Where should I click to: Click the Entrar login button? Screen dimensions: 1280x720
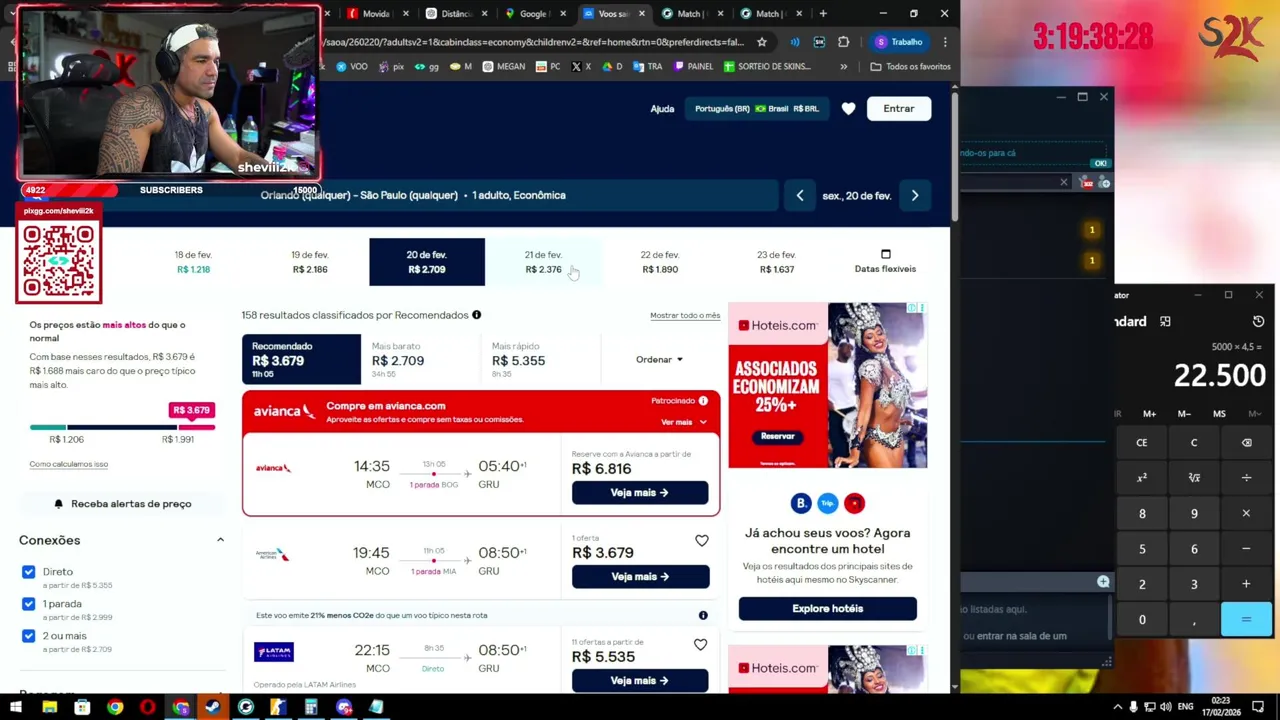[x=898, y=109]
